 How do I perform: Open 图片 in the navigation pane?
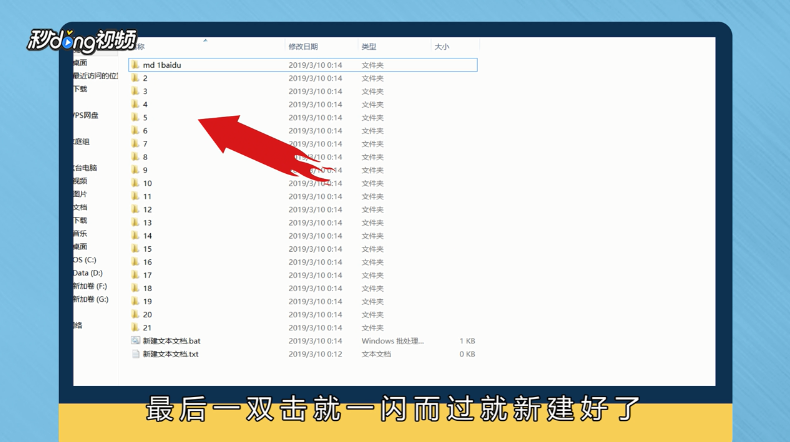81,194
